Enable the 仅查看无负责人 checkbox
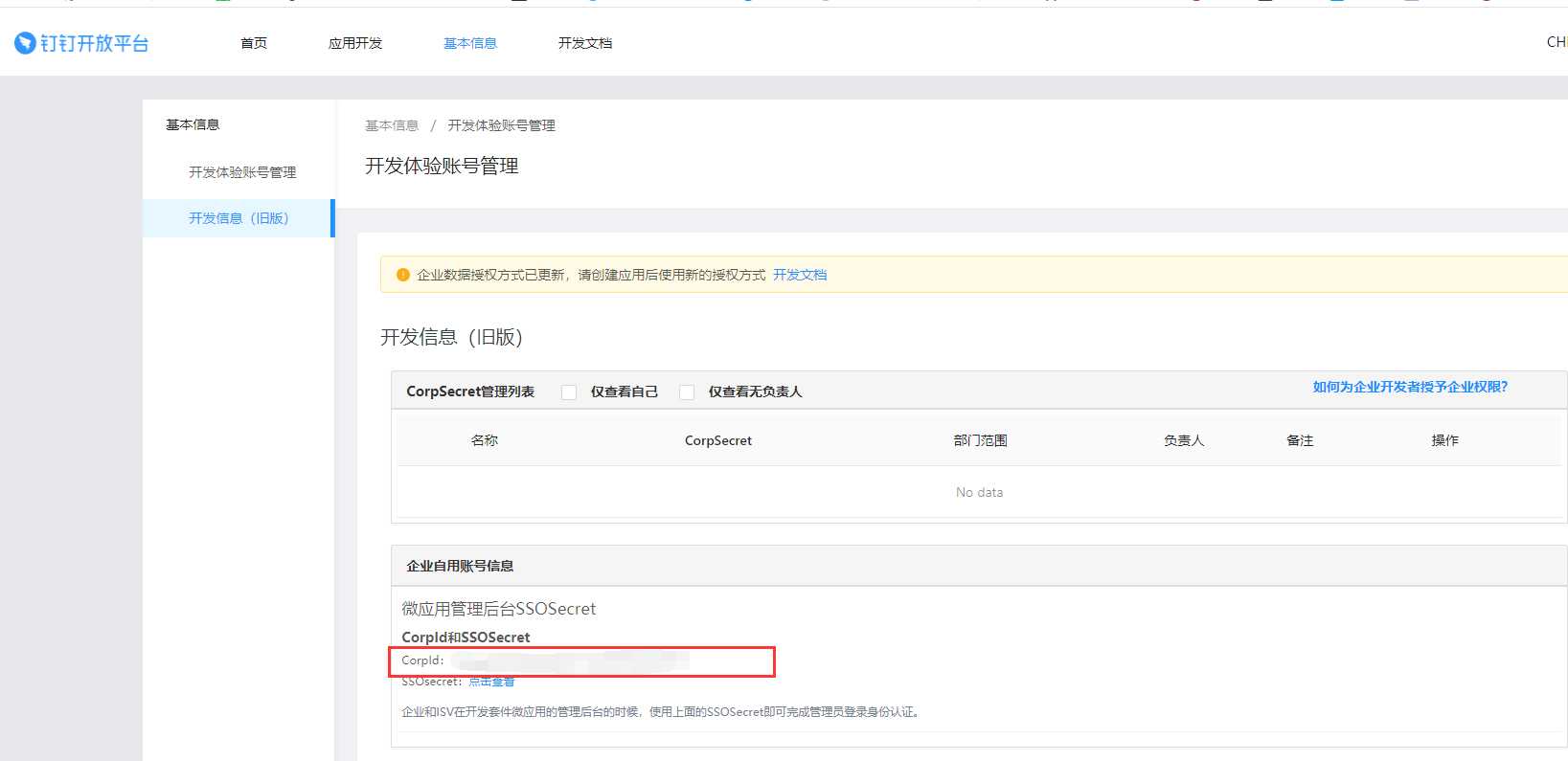Image resolution: width=1568 pixels, height=761 pixels. [687, 392]
